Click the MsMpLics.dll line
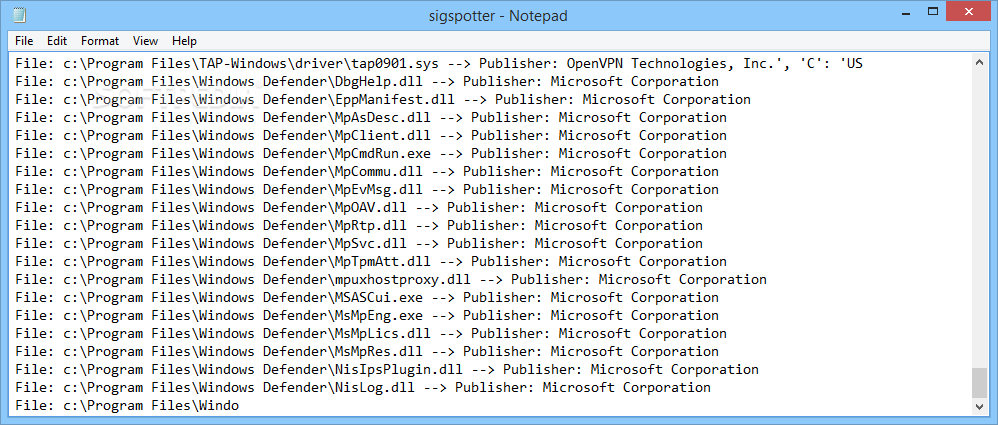The width and height of the screenshot is (998, 425). [x=371, y=333]
